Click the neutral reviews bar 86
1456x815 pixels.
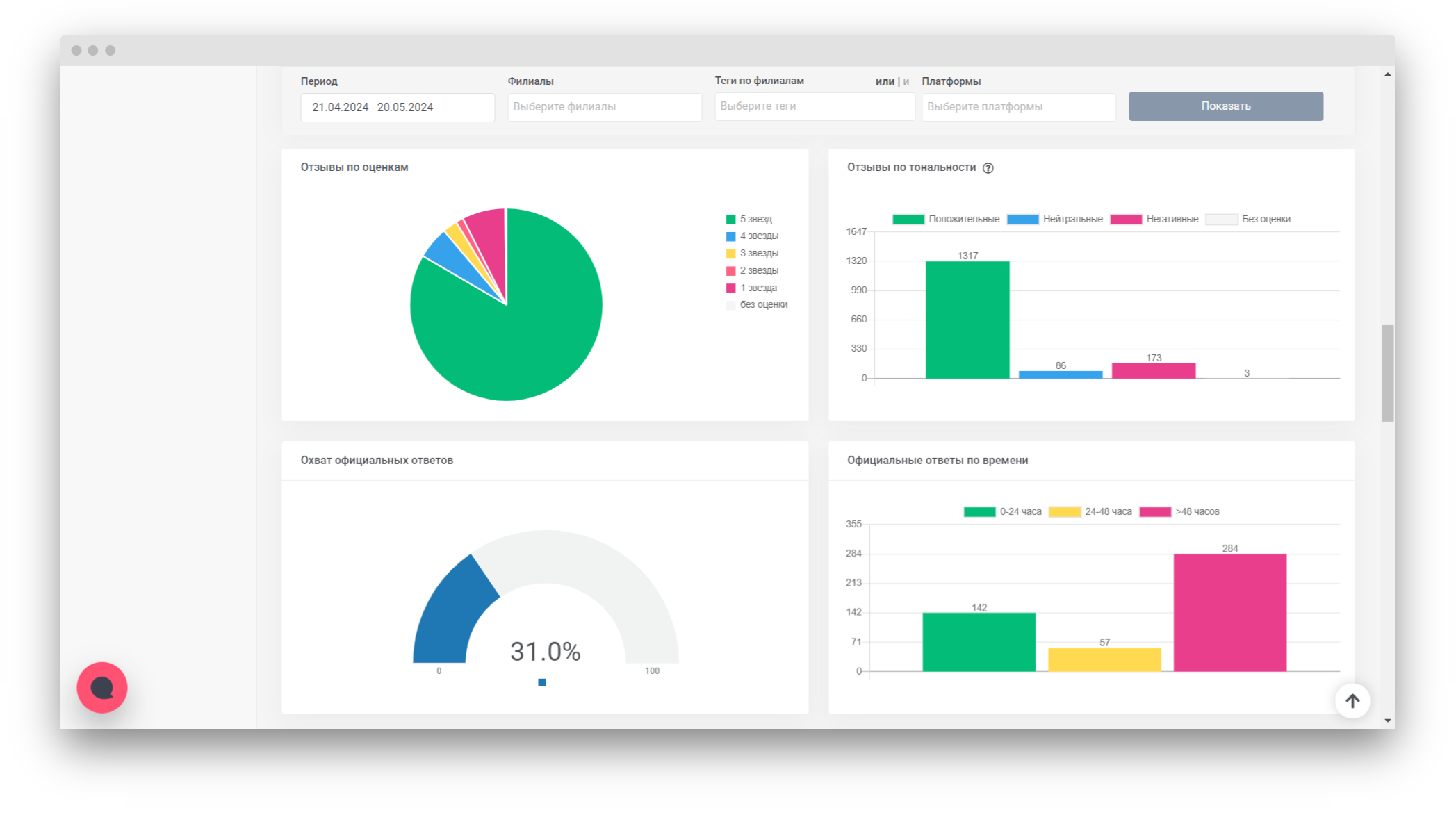tap(1061, 374)
